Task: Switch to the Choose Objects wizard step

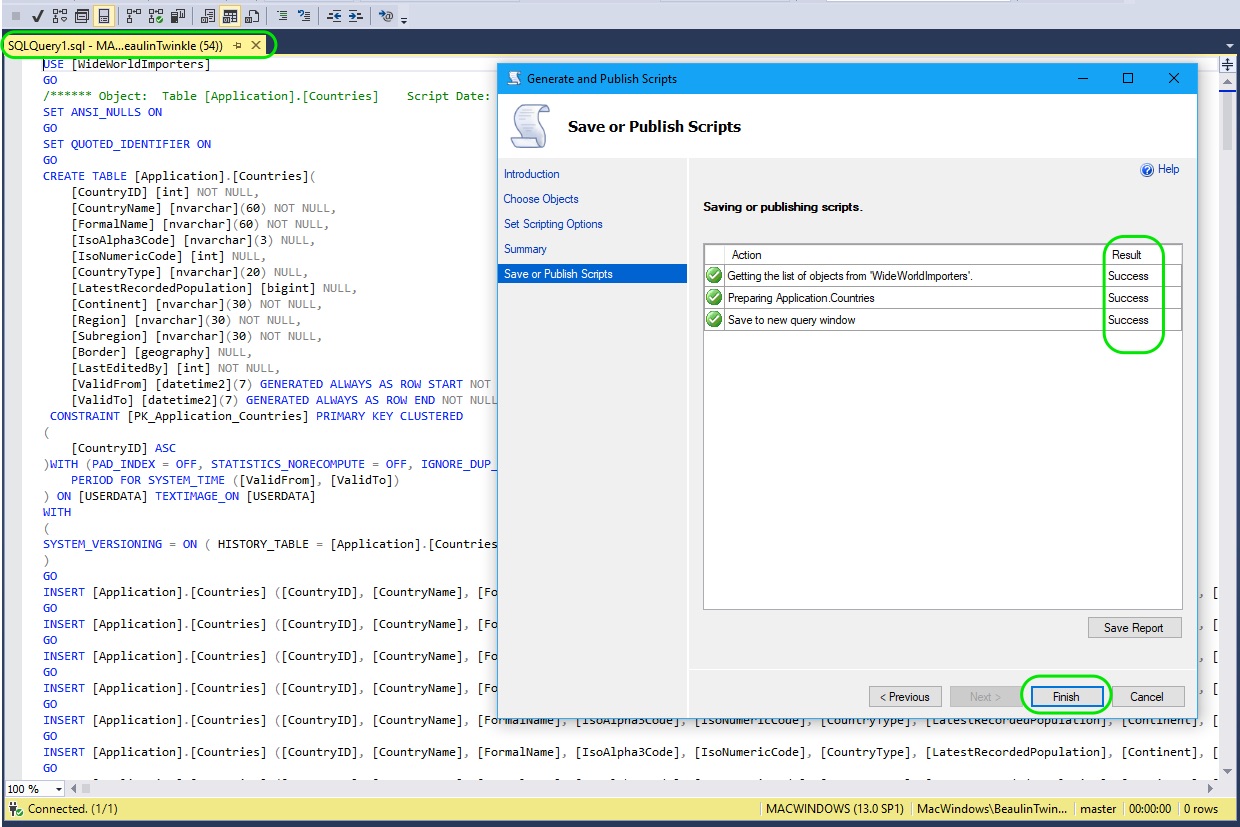Action: (539, 199)
